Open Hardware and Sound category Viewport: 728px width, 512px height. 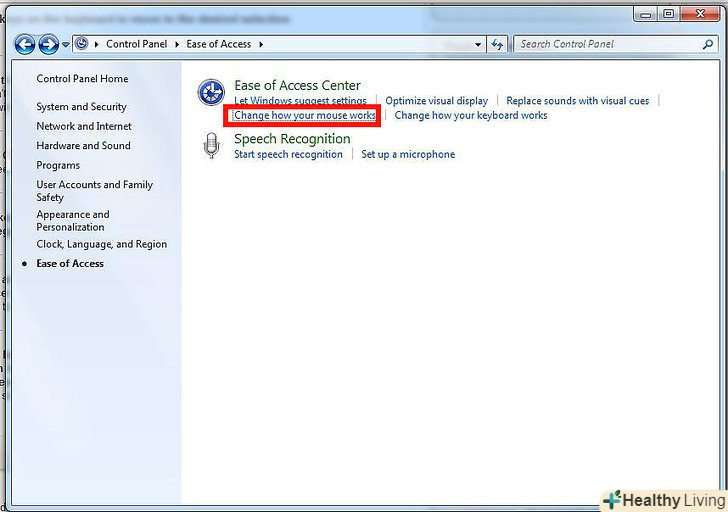(84, 146)
